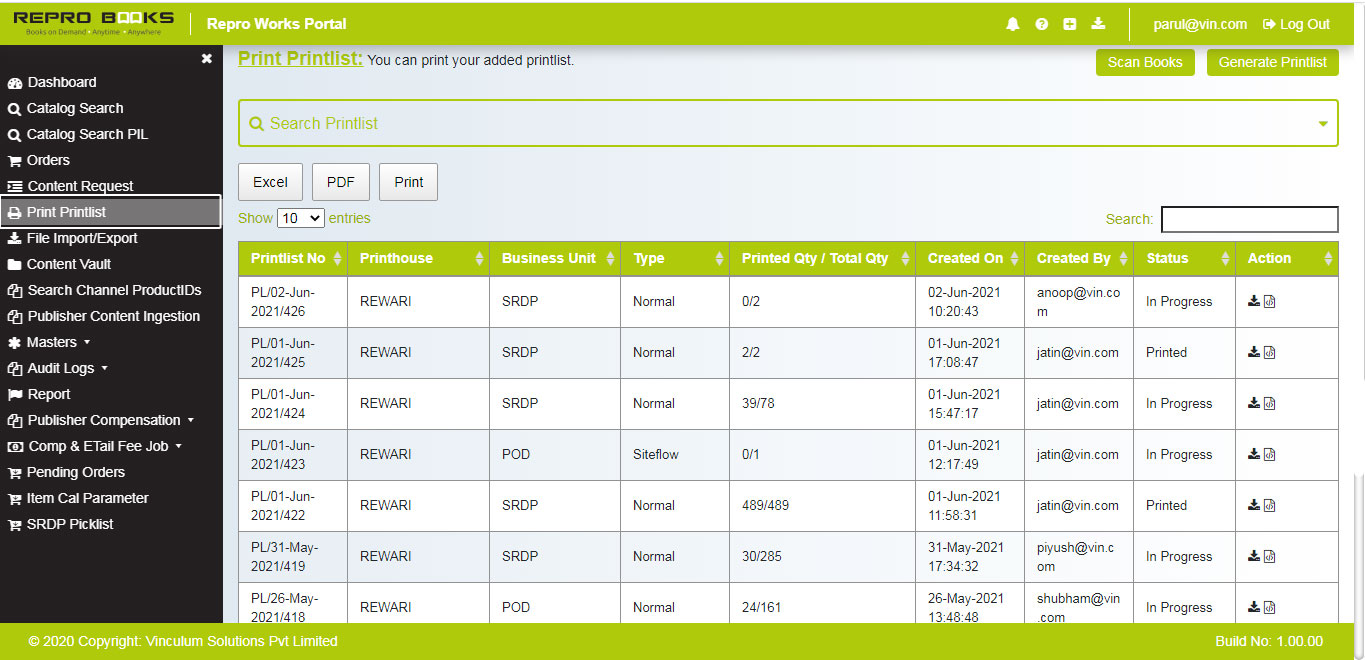Click the add (plus) icon in header
This screenshot has height=660, width=1365.
(x=1069, y=23)
